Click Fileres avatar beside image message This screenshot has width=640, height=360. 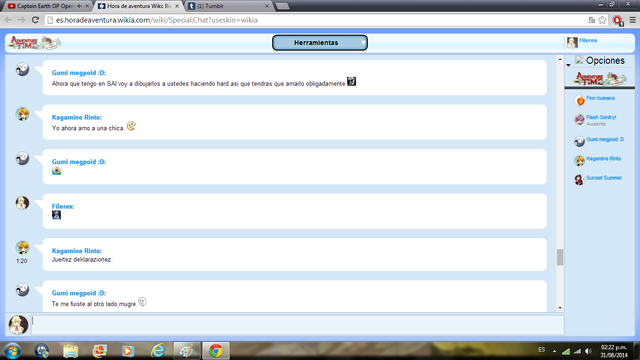(x=22, y=203)
